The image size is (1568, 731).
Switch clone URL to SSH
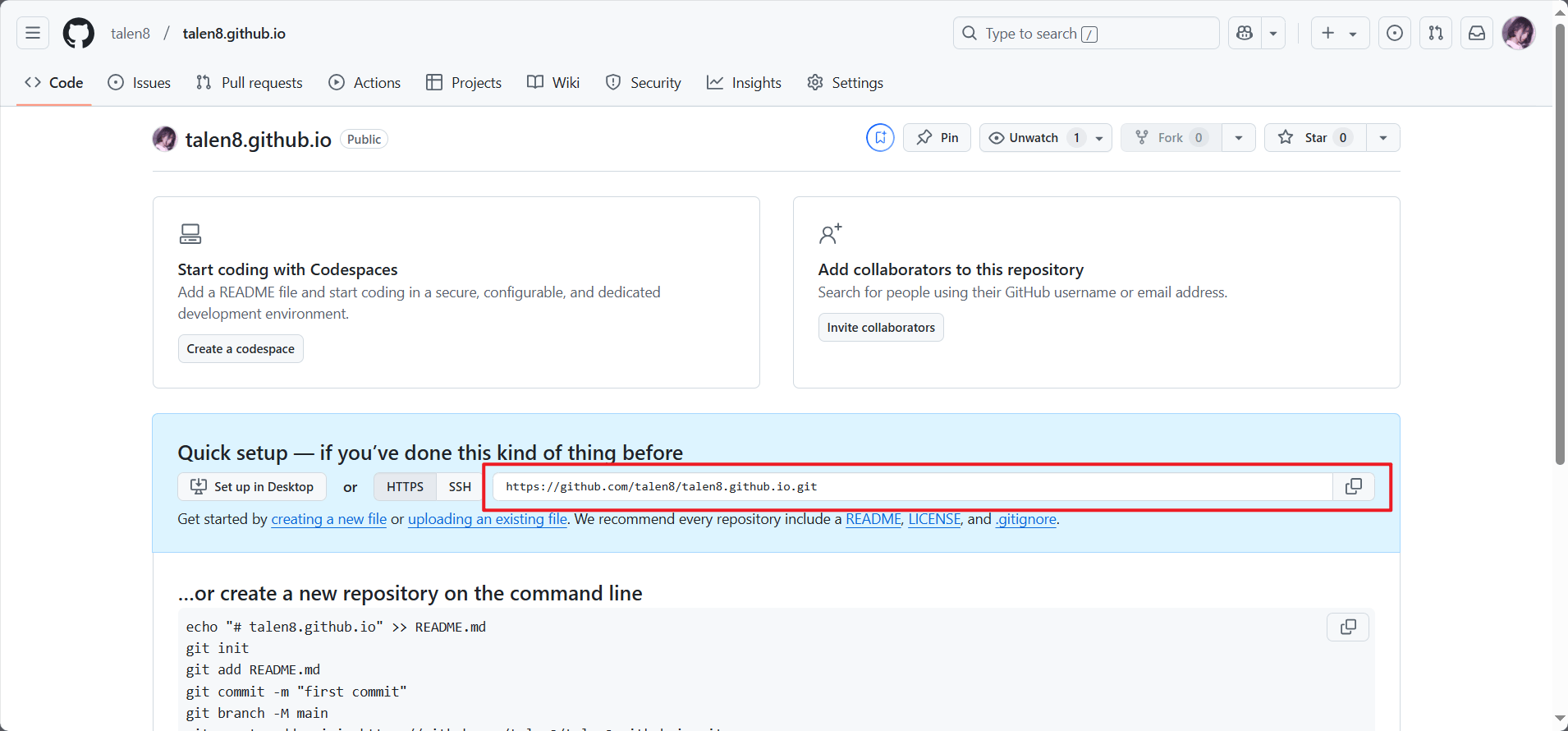460,486
